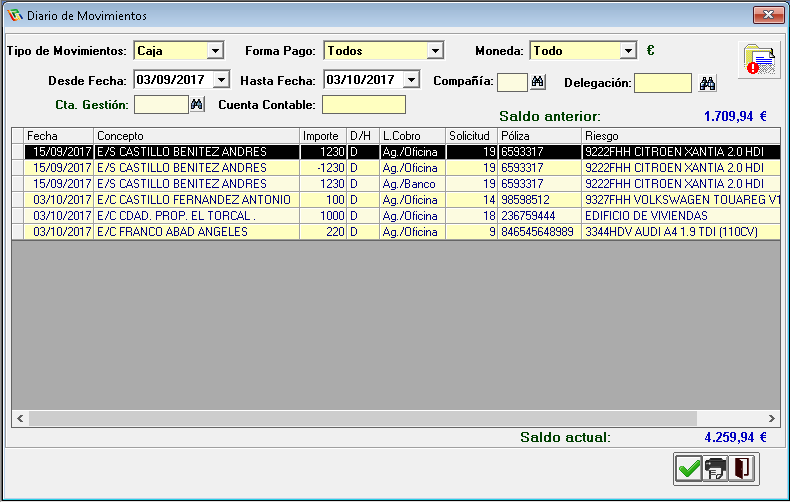The height and width of the screenshot is (502, 790).
Task: Open the Forma Pago dropdown
Action: (435, 51)
